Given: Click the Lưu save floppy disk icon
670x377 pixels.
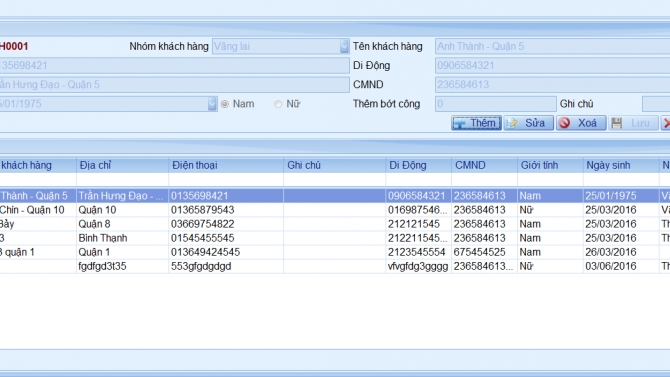Looking at the screenshot, I should tap(617, 123).
